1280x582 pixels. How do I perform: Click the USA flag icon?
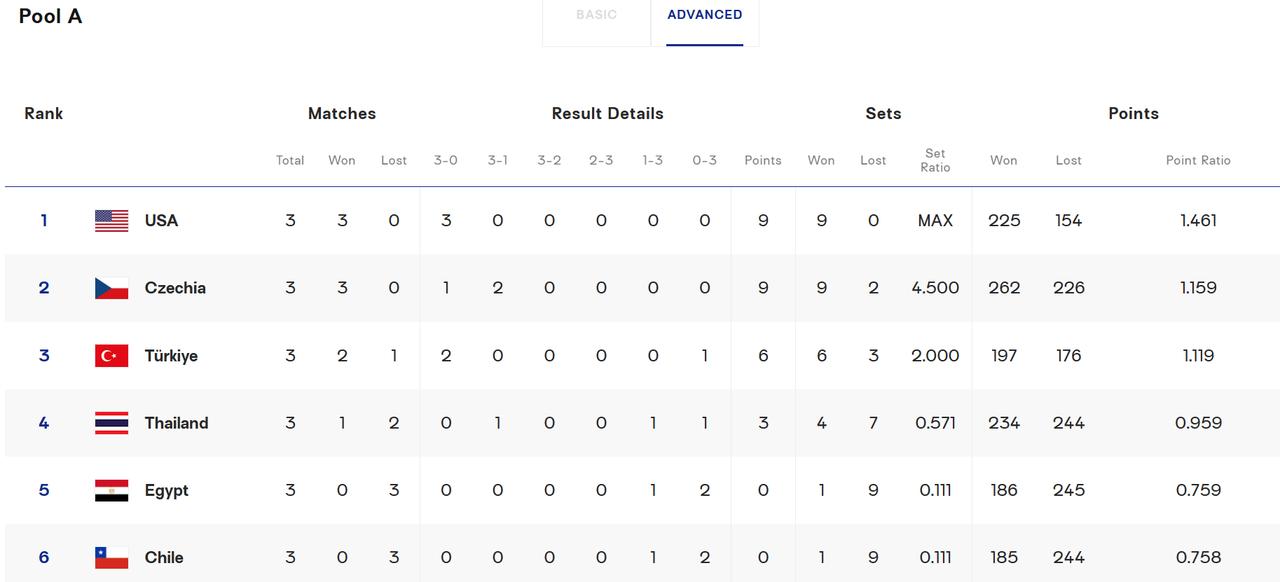[x=111, y=220]
